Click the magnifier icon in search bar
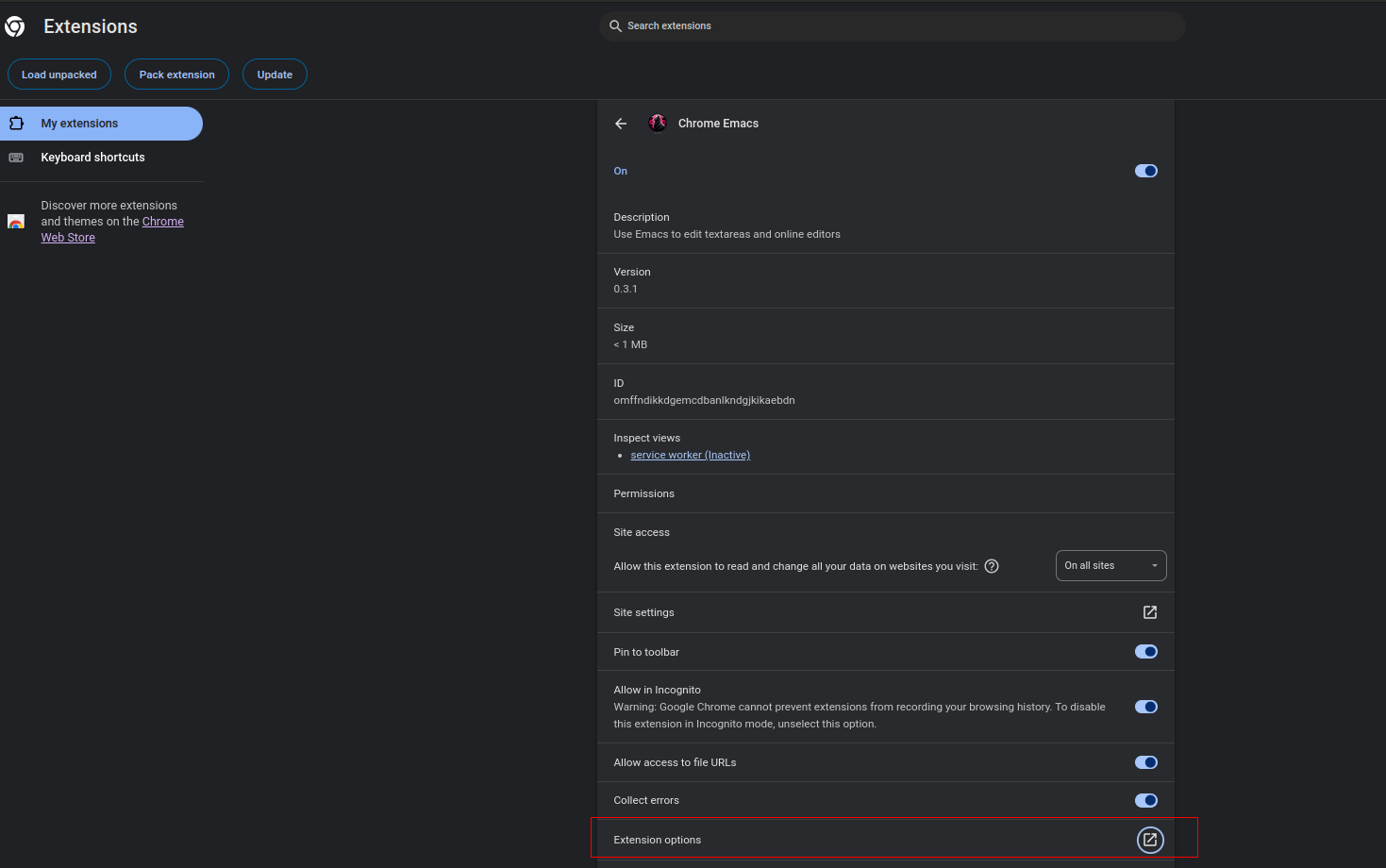 pos(615,26)
